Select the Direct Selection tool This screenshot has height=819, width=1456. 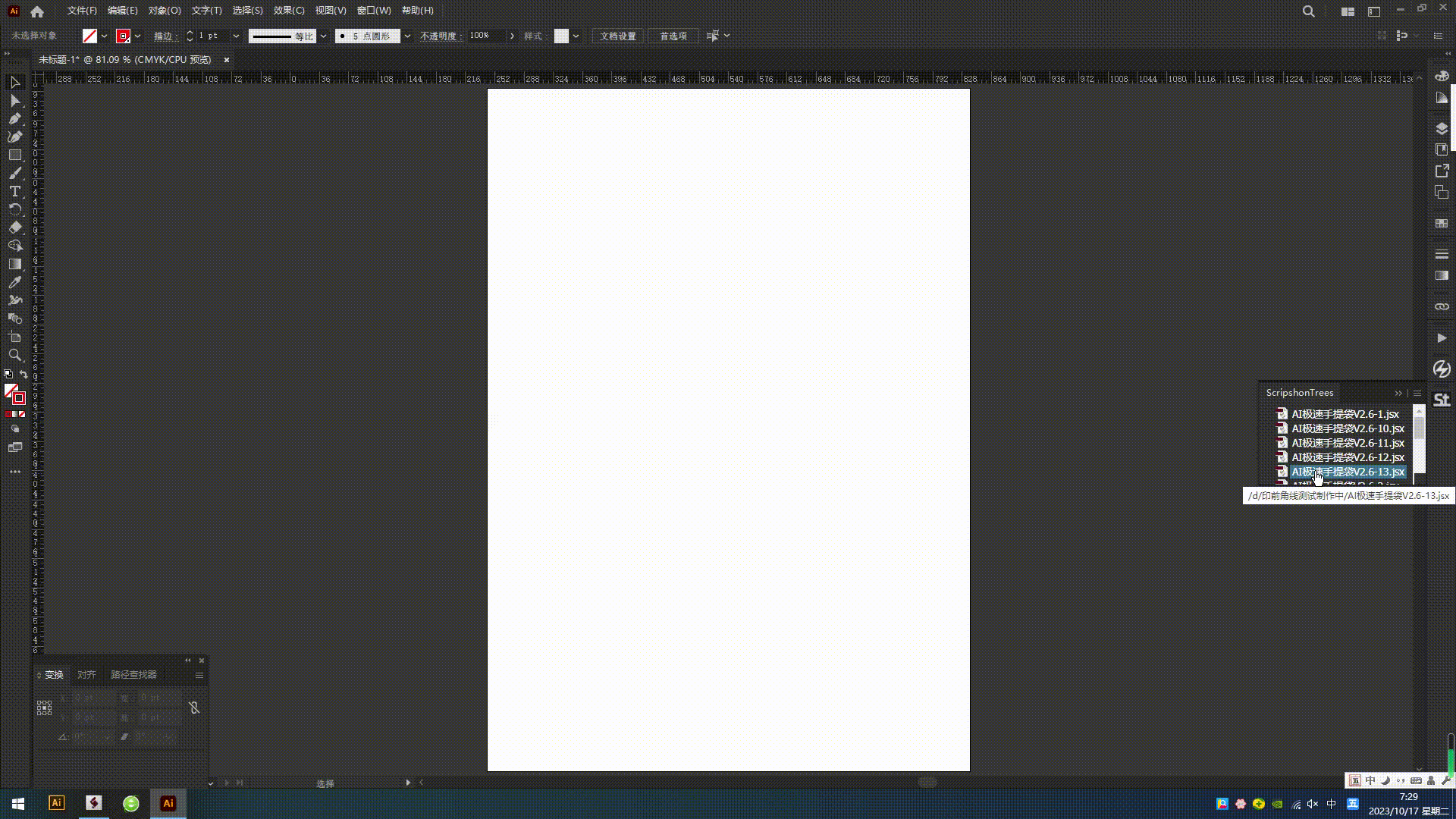click(15, 100)
